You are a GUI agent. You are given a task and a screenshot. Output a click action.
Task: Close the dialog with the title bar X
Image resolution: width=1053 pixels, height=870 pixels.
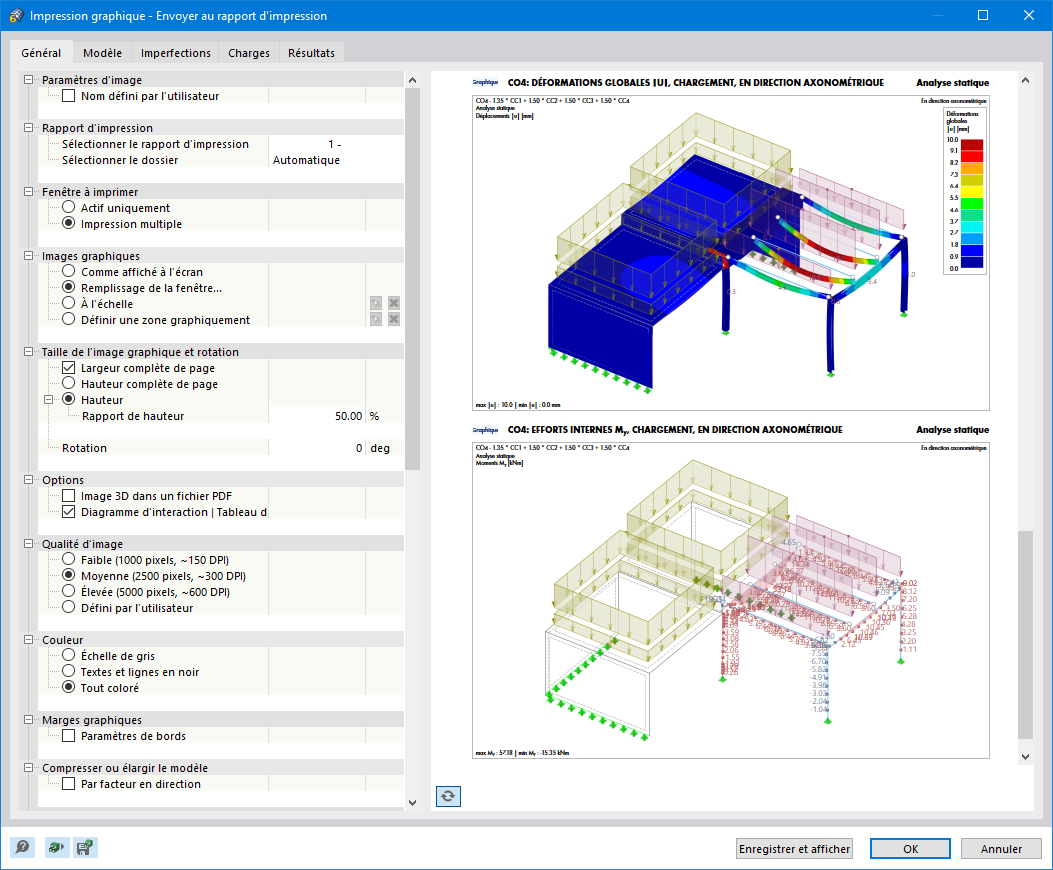pyautogui.click(x=1029, y=15)
